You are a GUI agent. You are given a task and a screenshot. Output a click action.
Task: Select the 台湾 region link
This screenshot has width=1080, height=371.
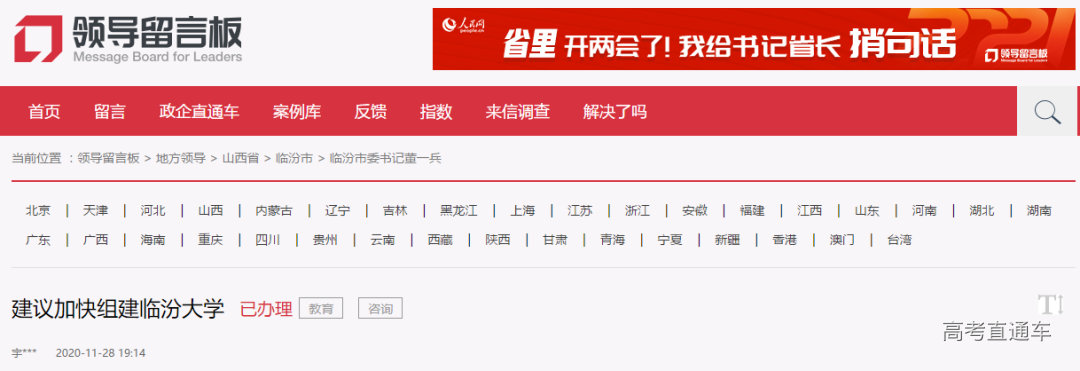(x=900, y=240)
